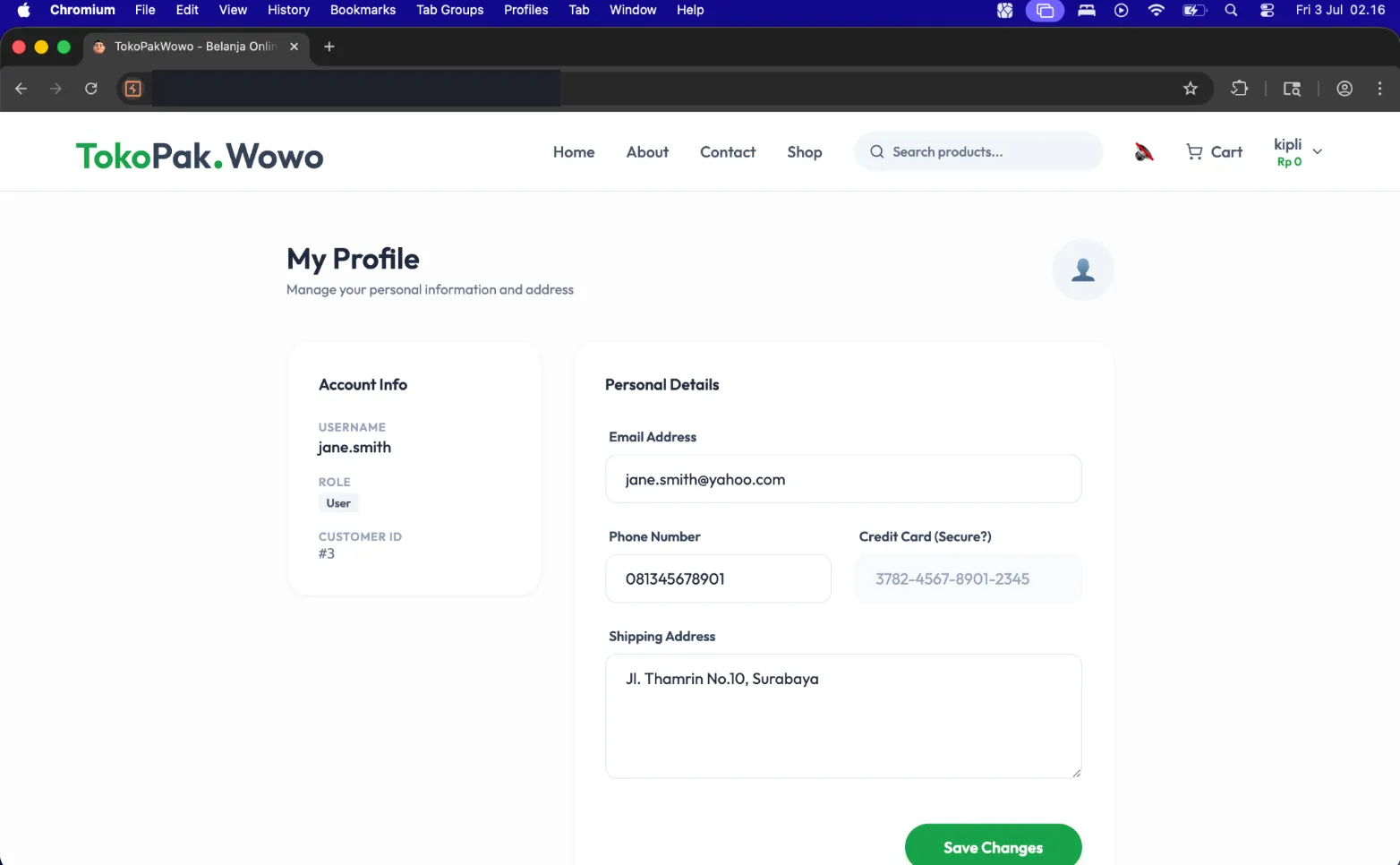1400x865 pixels.
Task: Open the Contact page
Action: [728, 152]
